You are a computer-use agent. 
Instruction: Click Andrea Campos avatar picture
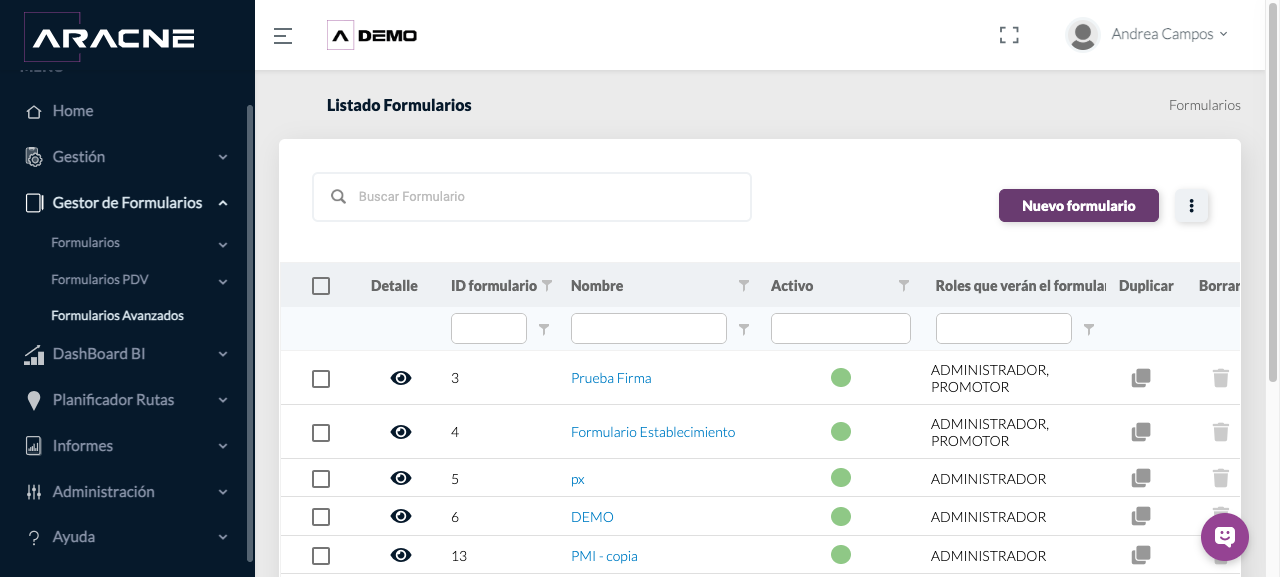1083,35
